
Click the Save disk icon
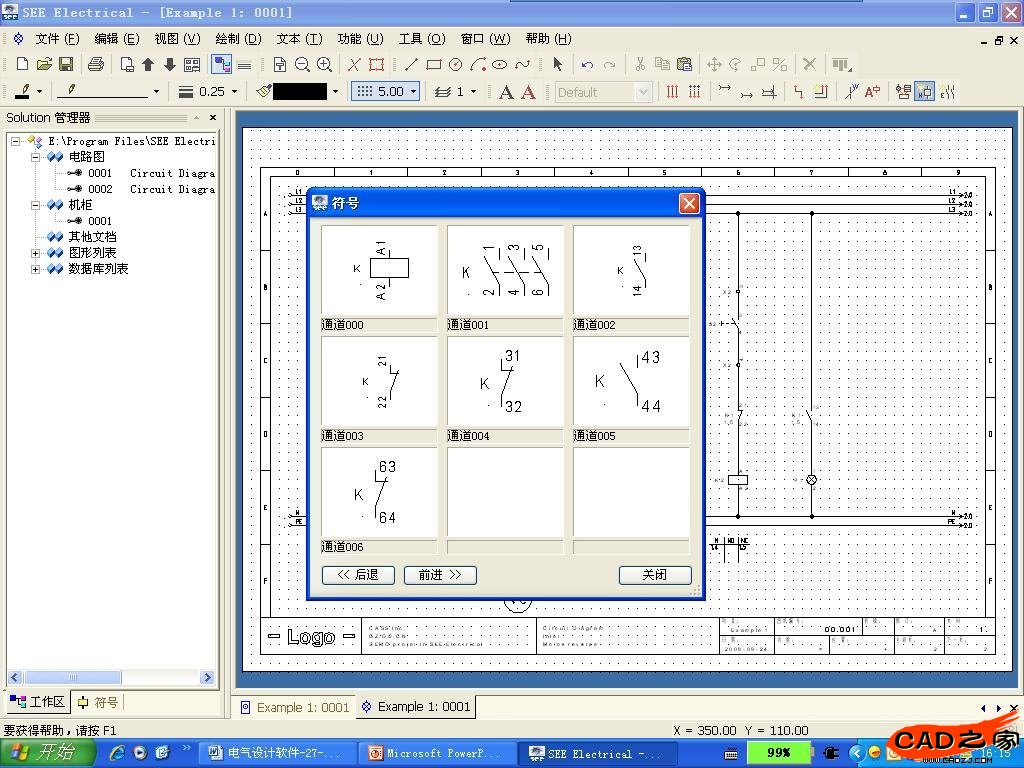click(x=66, y=64)
